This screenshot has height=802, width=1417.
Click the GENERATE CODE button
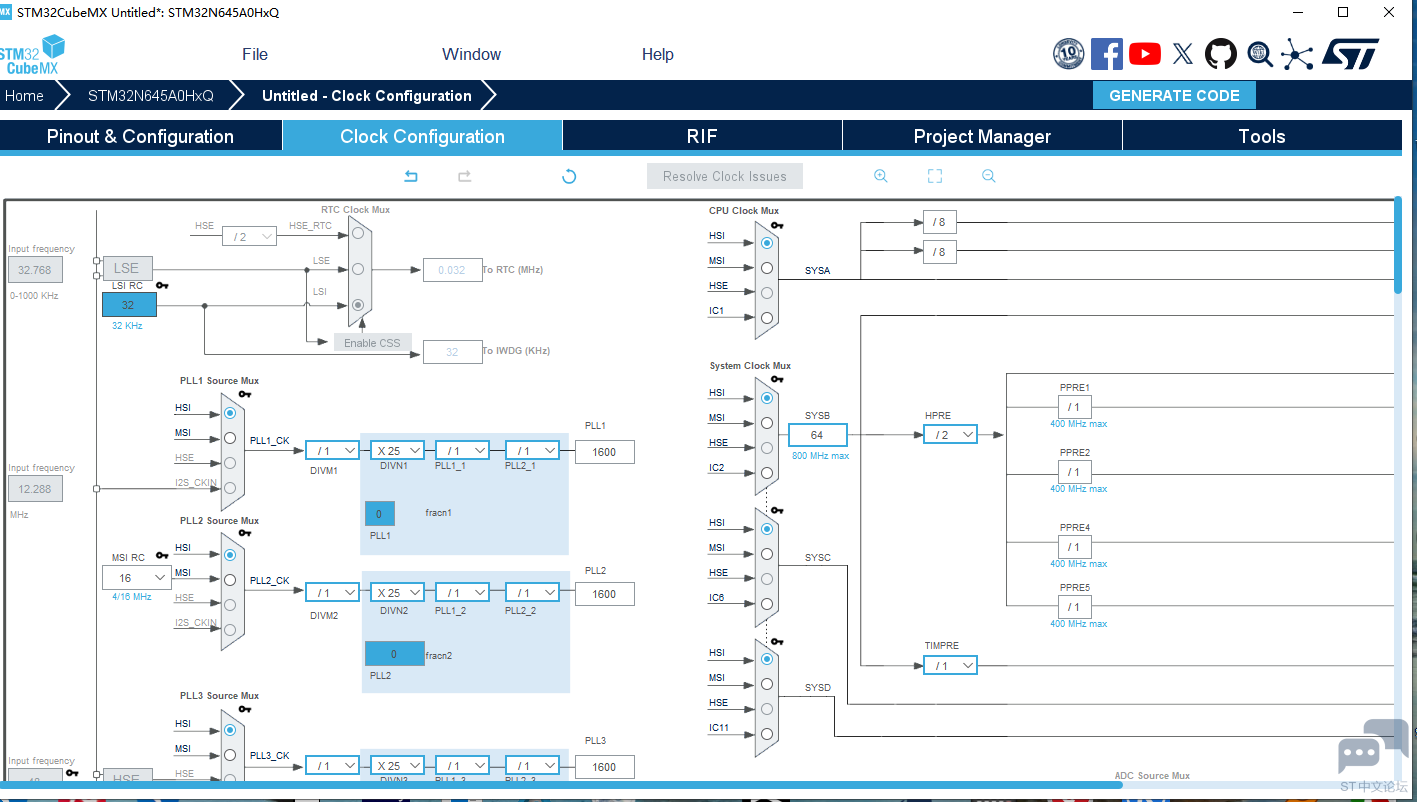(x=1174, y=96)
